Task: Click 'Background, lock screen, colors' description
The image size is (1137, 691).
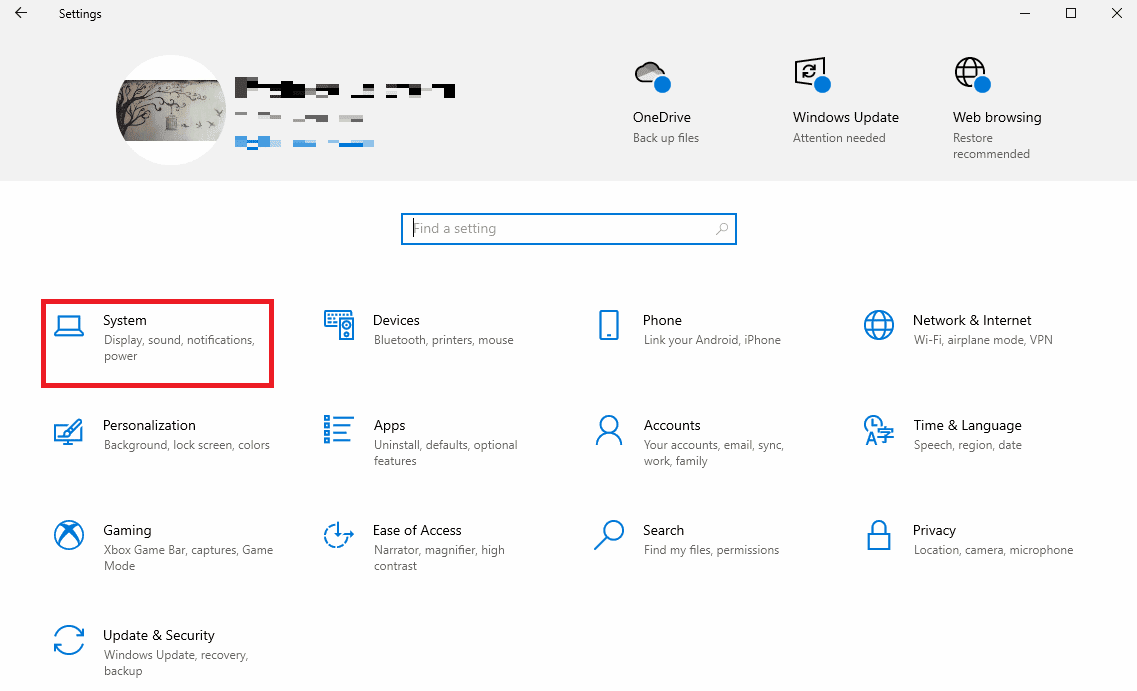Action: pyautogui.click(x=186, y=445)
